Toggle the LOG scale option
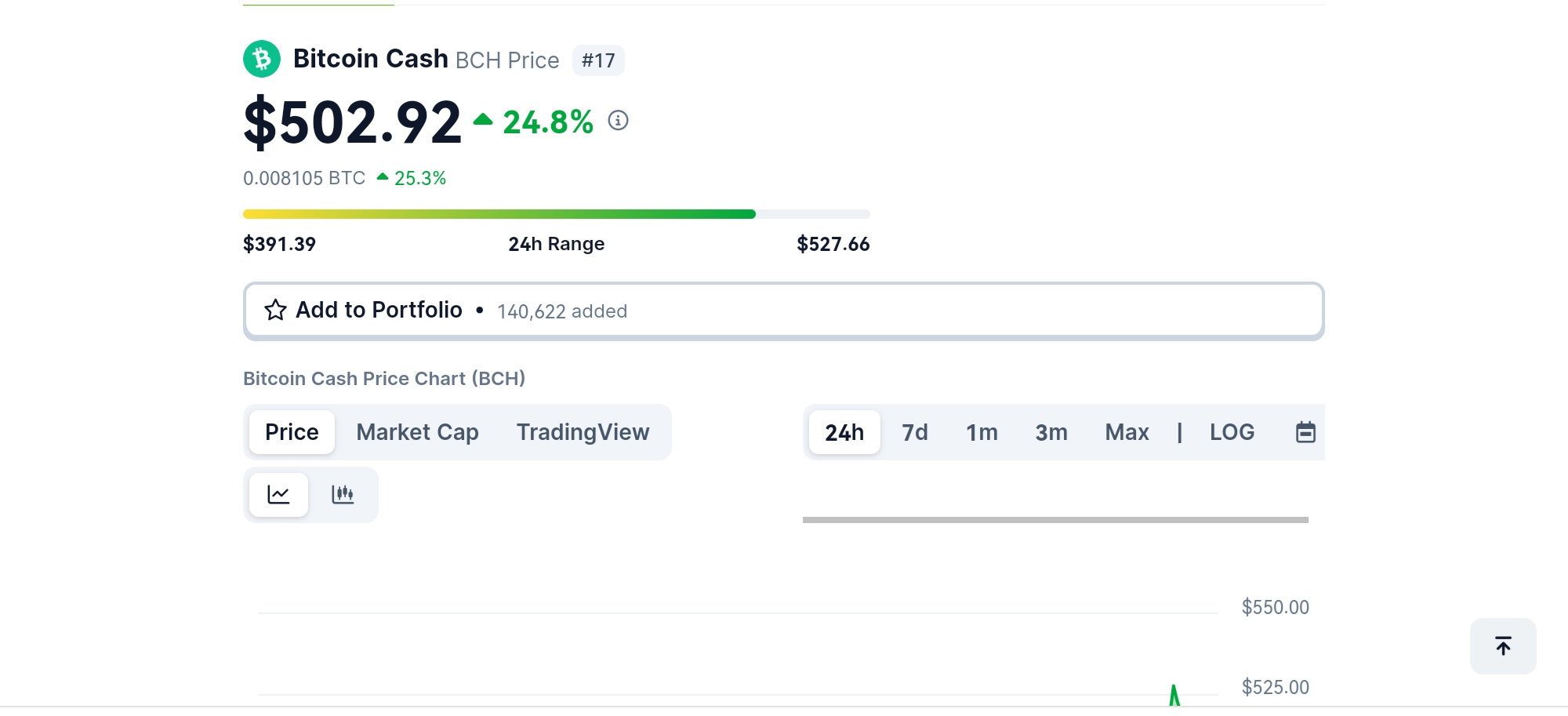1568x716 pixels. [x=1232, y=432]
